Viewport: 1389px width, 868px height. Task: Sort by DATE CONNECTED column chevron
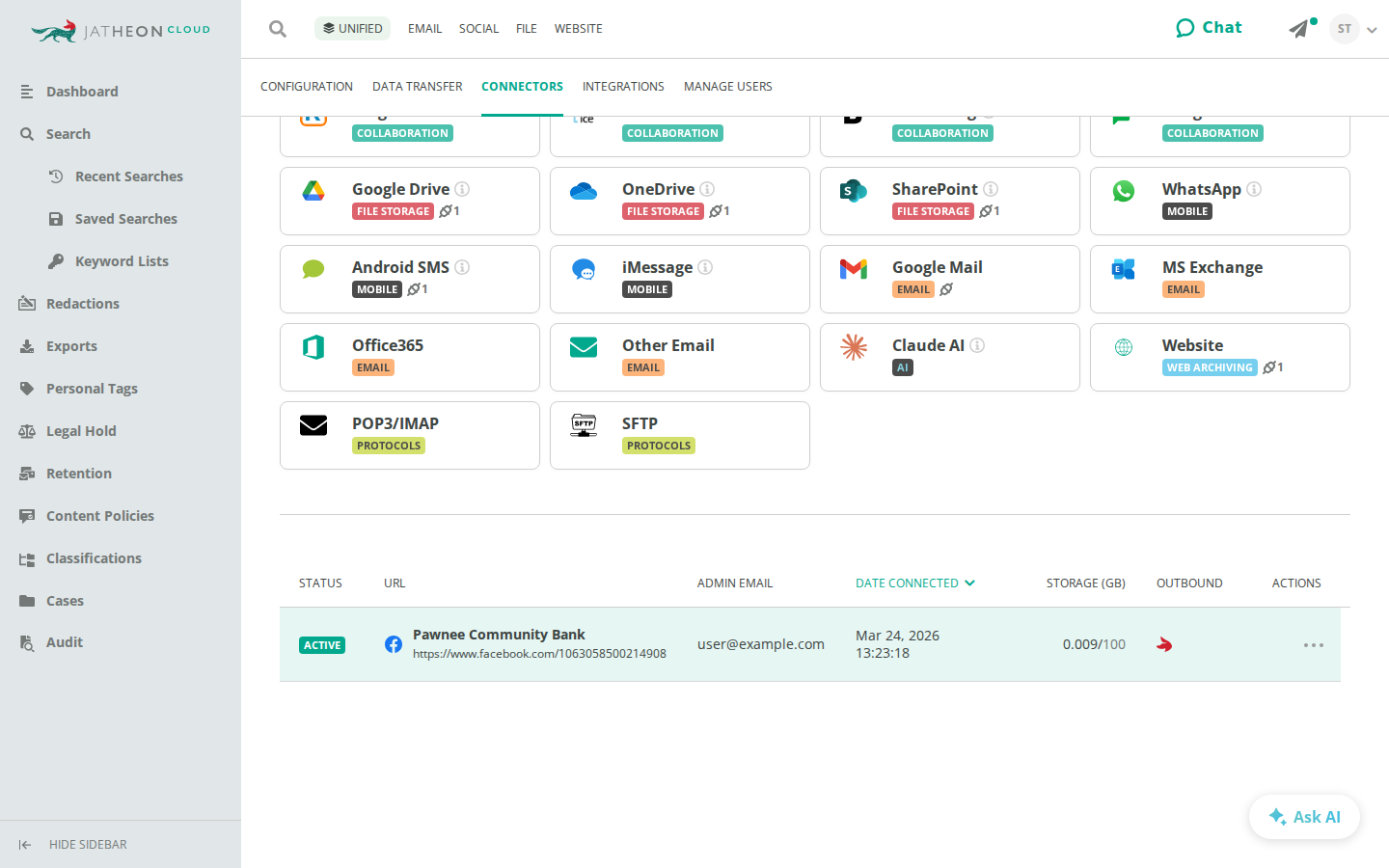point(969,583)
